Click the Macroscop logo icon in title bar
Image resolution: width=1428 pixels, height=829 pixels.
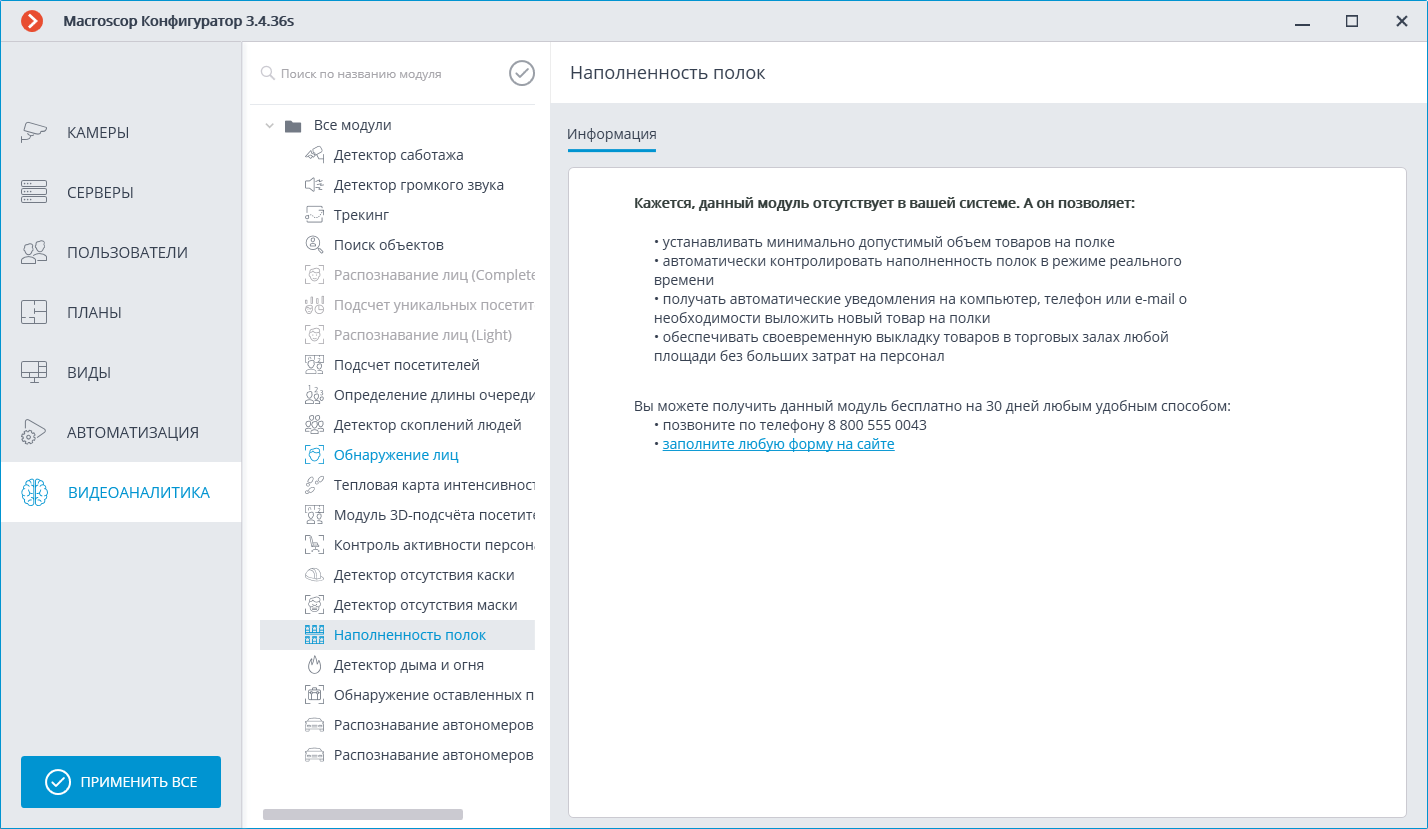point(32,21)
